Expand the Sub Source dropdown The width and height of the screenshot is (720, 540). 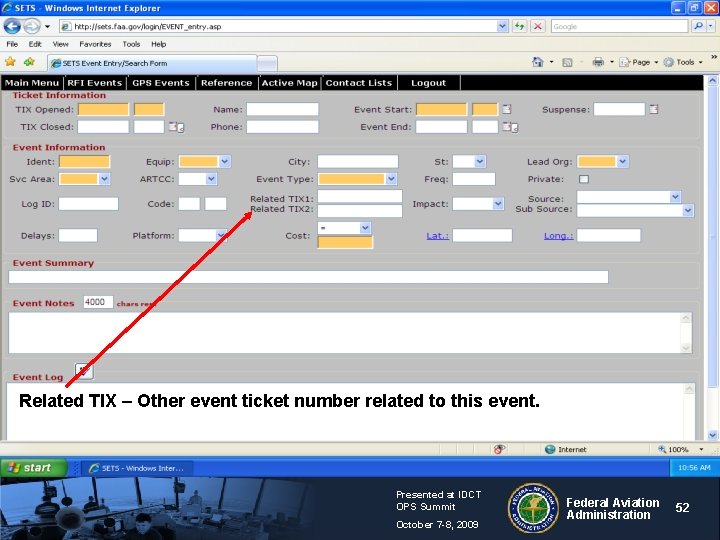click(x=687, y=210)
